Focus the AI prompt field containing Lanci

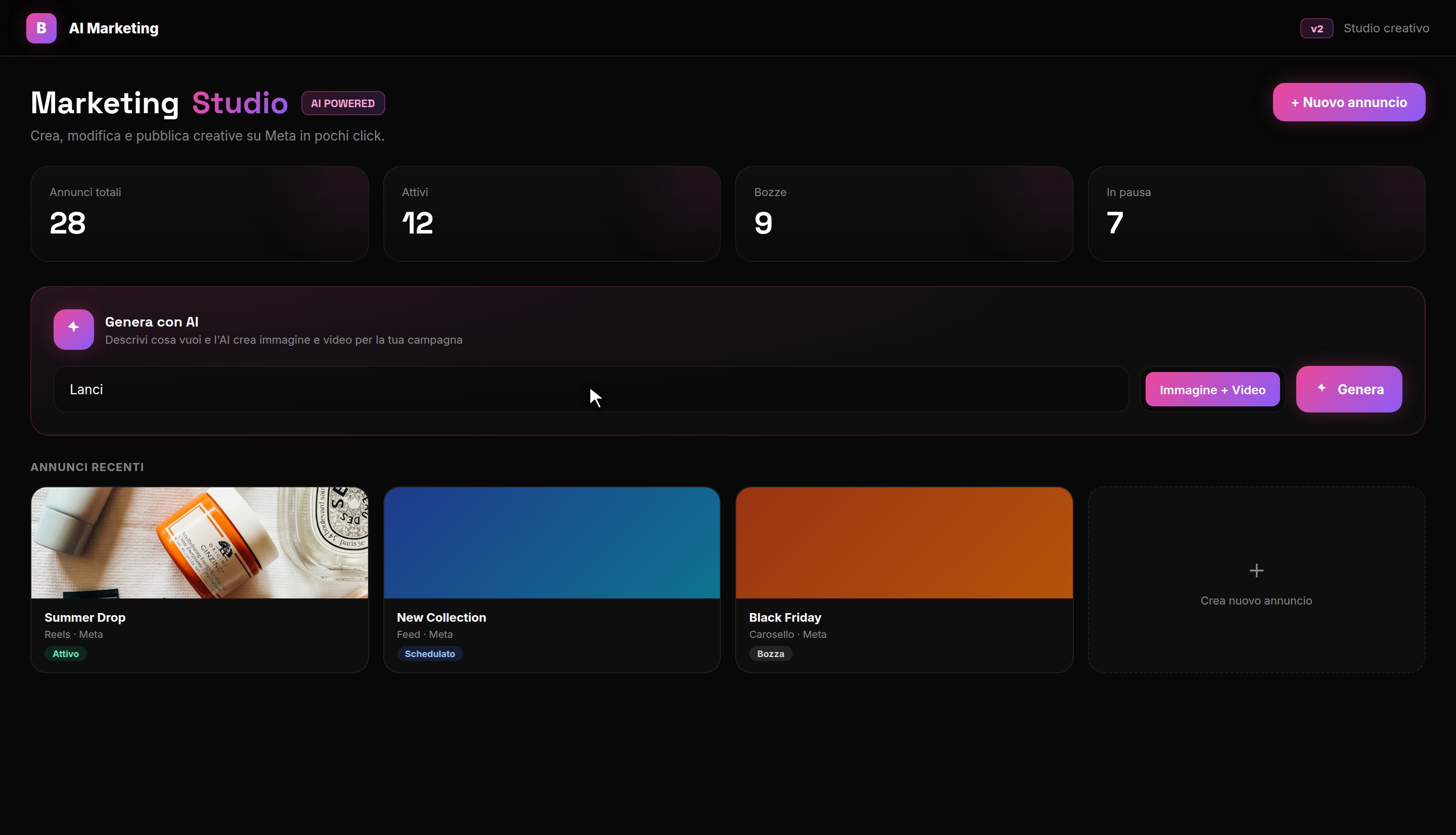(x=590, y=389)
